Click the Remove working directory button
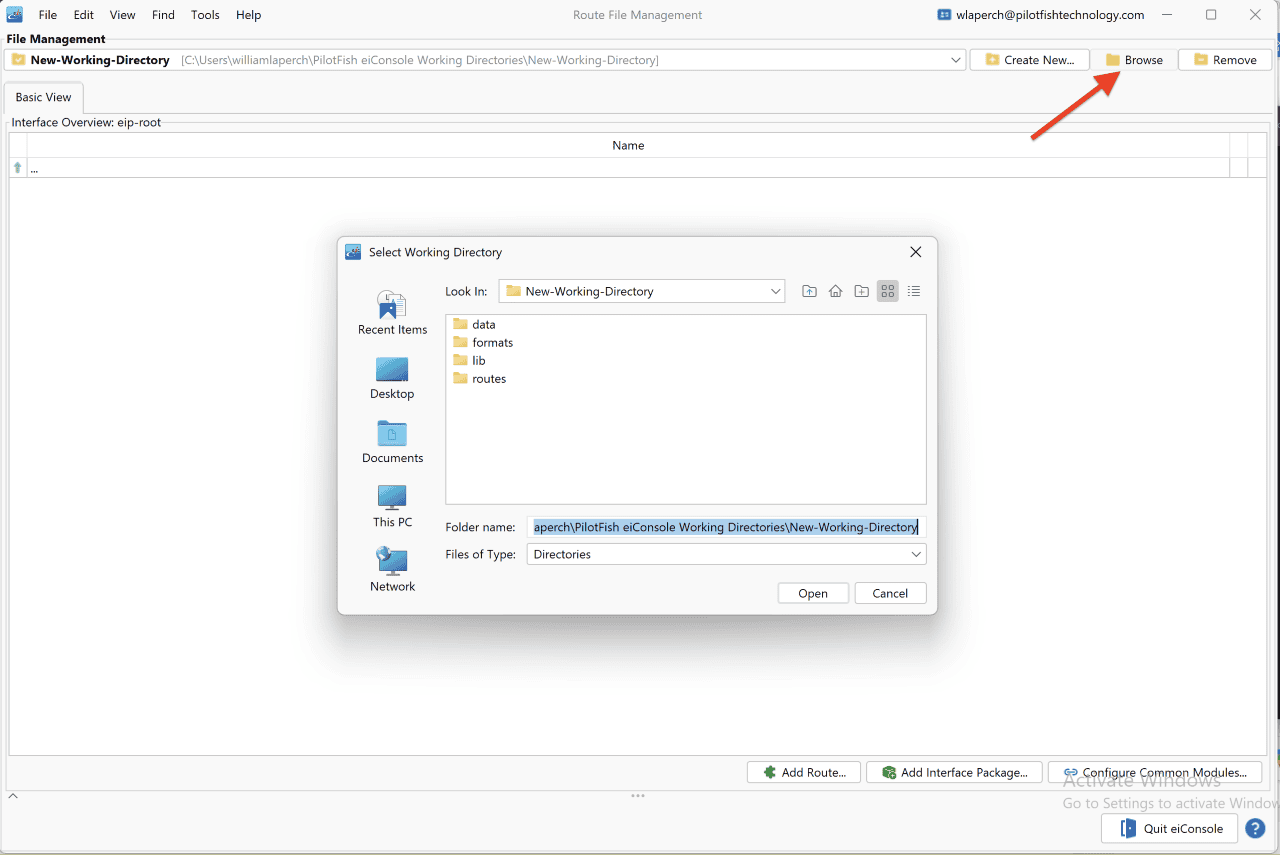 tap(1225, 60)
